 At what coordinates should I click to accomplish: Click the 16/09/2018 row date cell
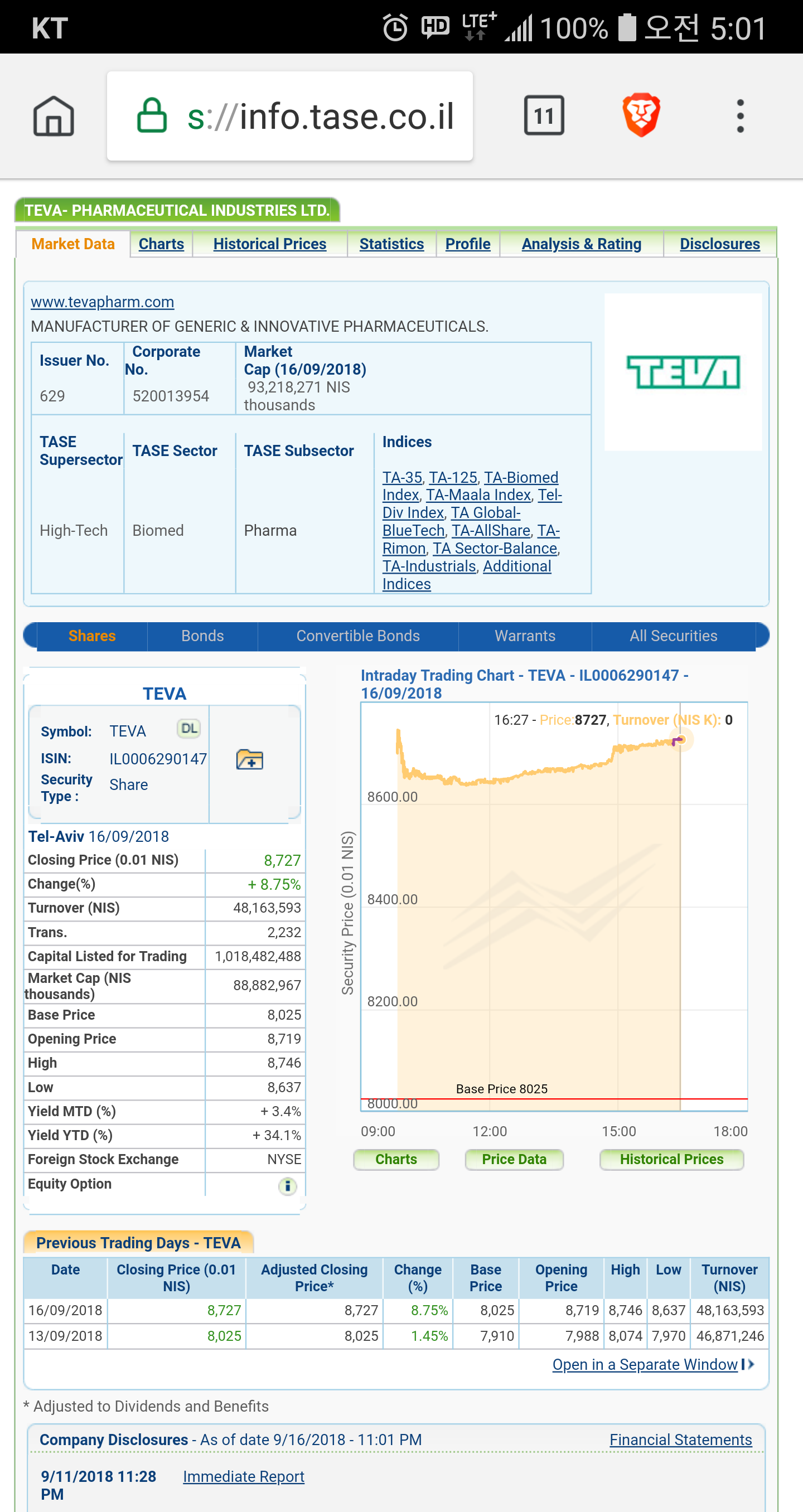pos(65,1311)
